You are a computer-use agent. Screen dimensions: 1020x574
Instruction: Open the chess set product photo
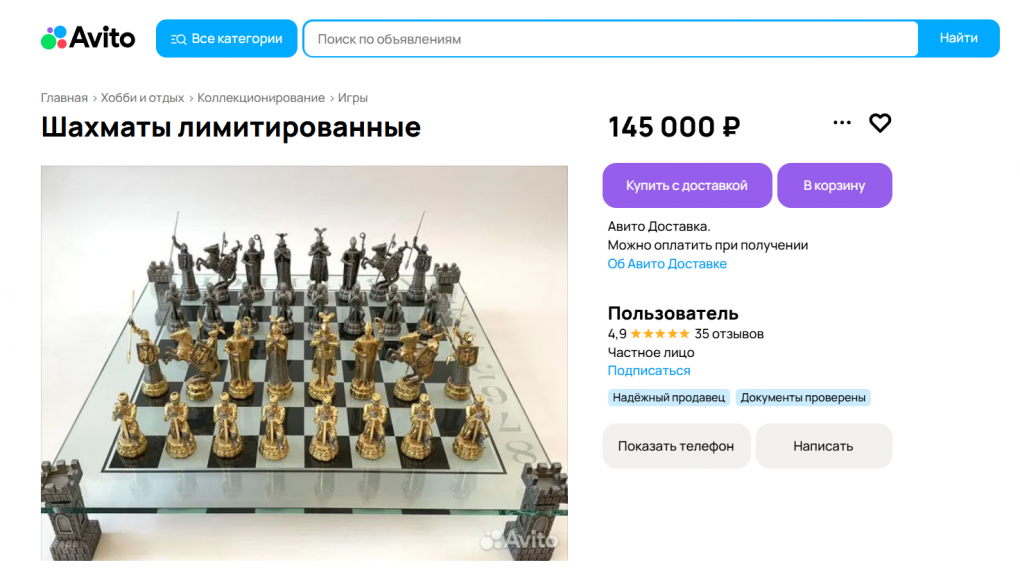(304, 363)
